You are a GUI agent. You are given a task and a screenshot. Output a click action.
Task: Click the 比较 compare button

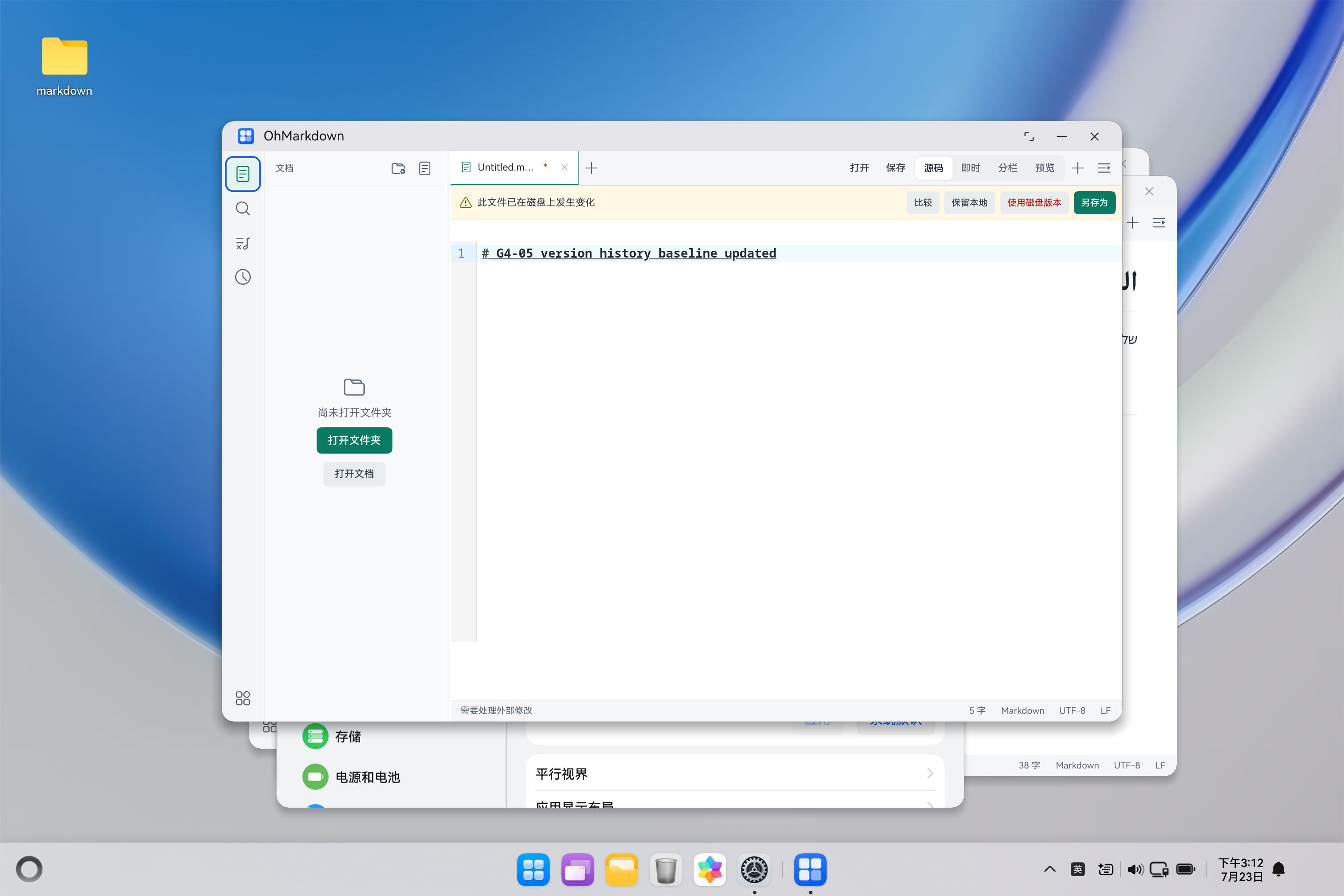[x=923, y=203]
